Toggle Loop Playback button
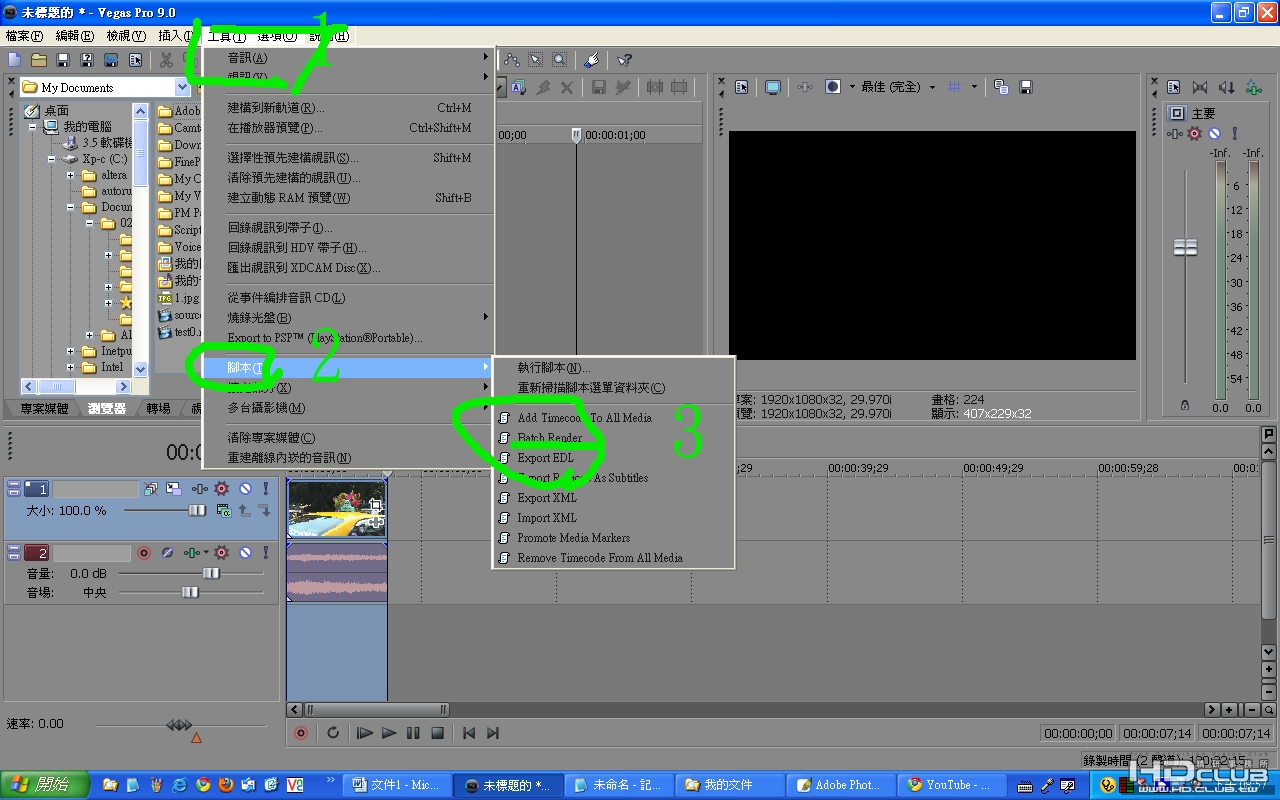The image size is (1280, 800). (333, 733)
